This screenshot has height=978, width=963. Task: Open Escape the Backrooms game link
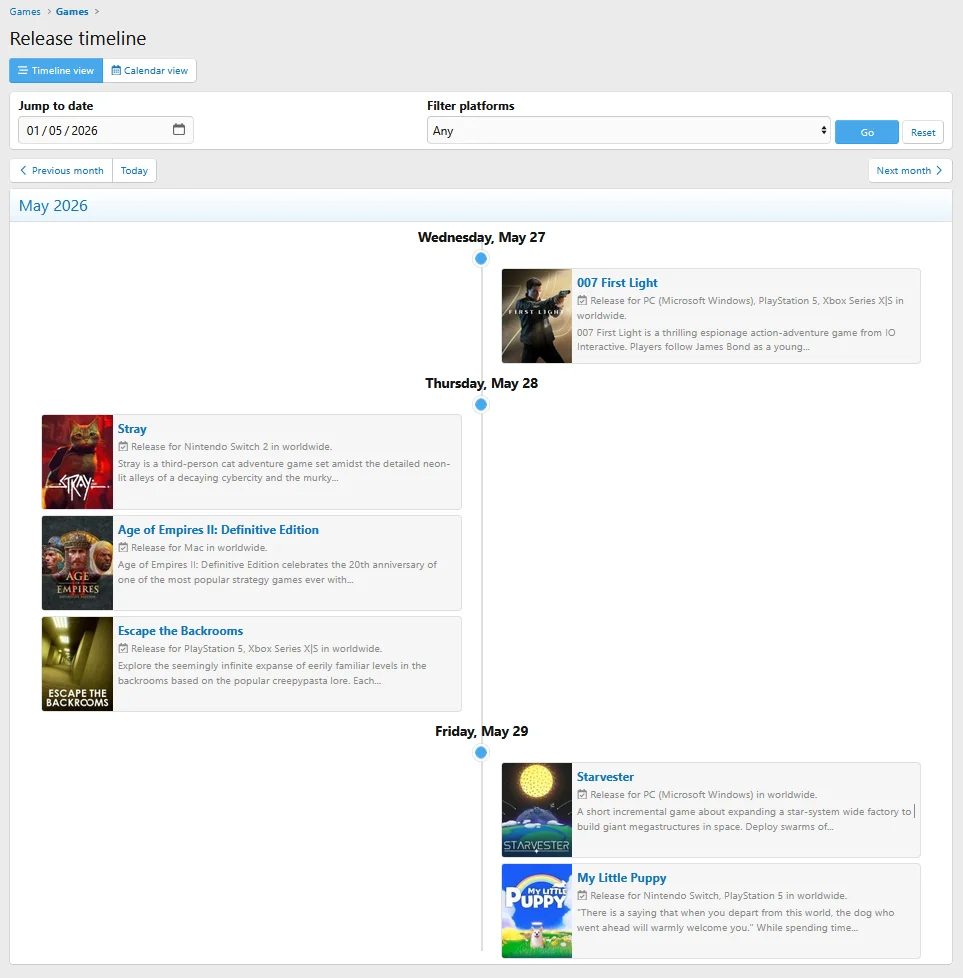[x=180, y=631]
